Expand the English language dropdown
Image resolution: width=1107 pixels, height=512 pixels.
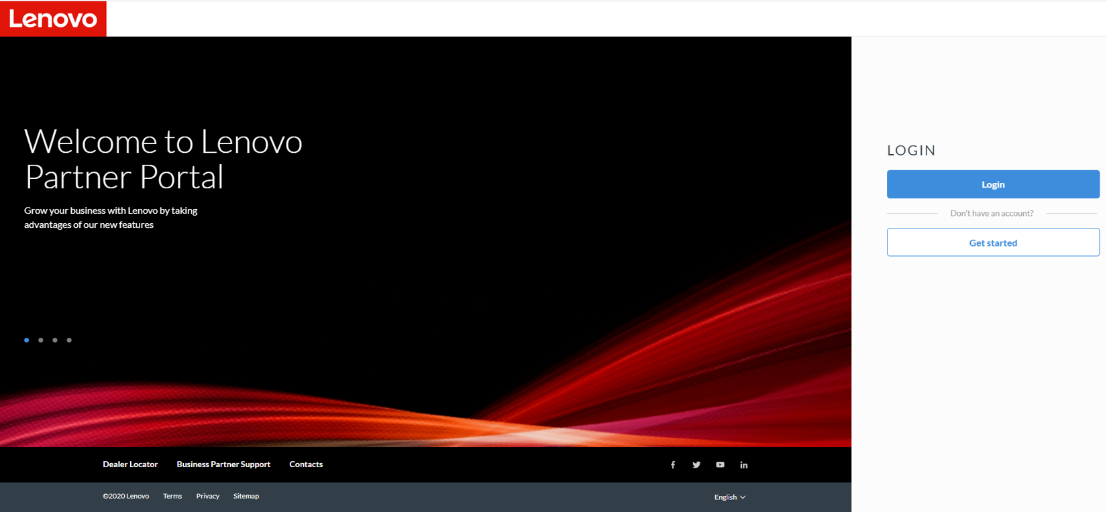(x=729, y=497)
